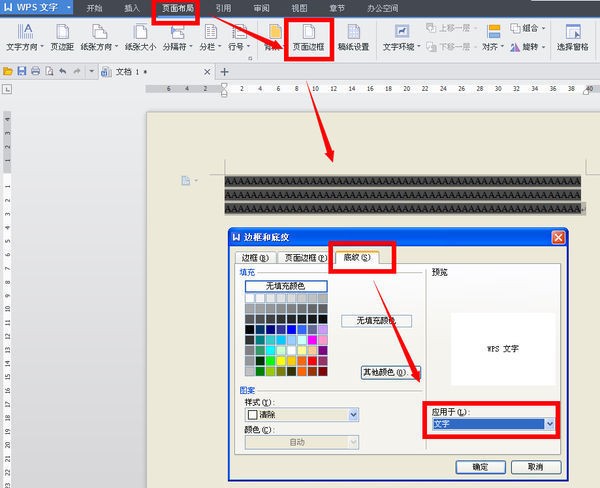
Task: Switch to the 审阅 ribbon tab
Action: [261, 8]
